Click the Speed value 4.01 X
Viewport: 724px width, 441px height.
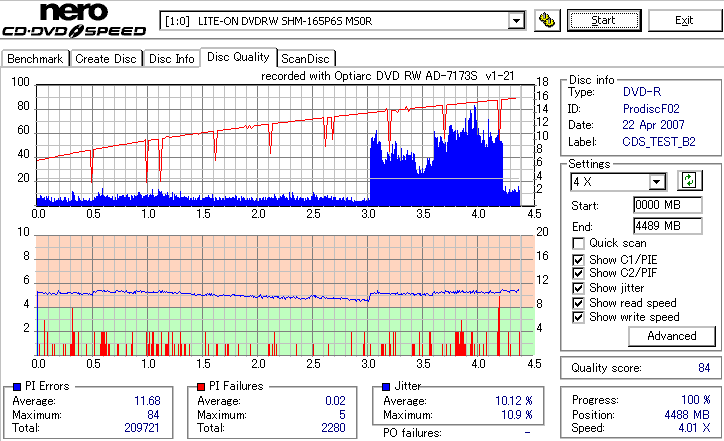click(694, 428)
